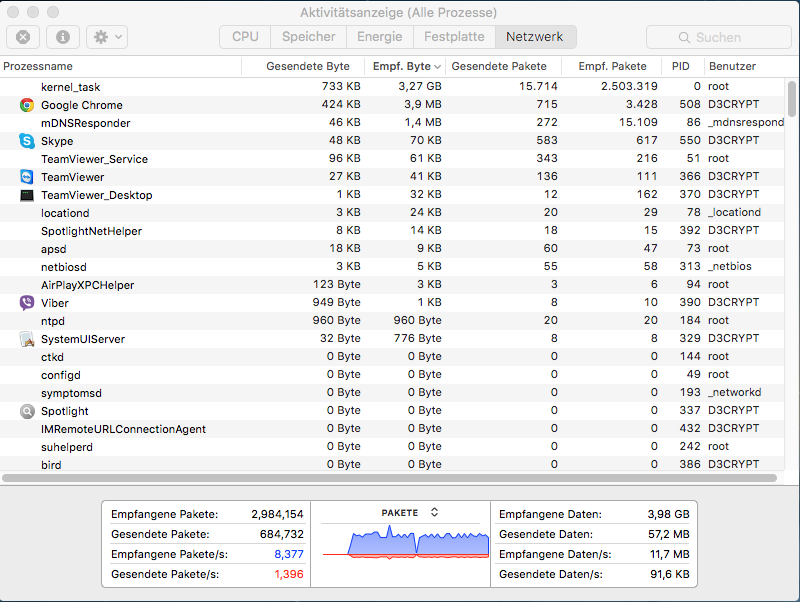Select the IMRemoteURLConnectionAgent process
The image size is (800, 602).
[x=392, y=429]
